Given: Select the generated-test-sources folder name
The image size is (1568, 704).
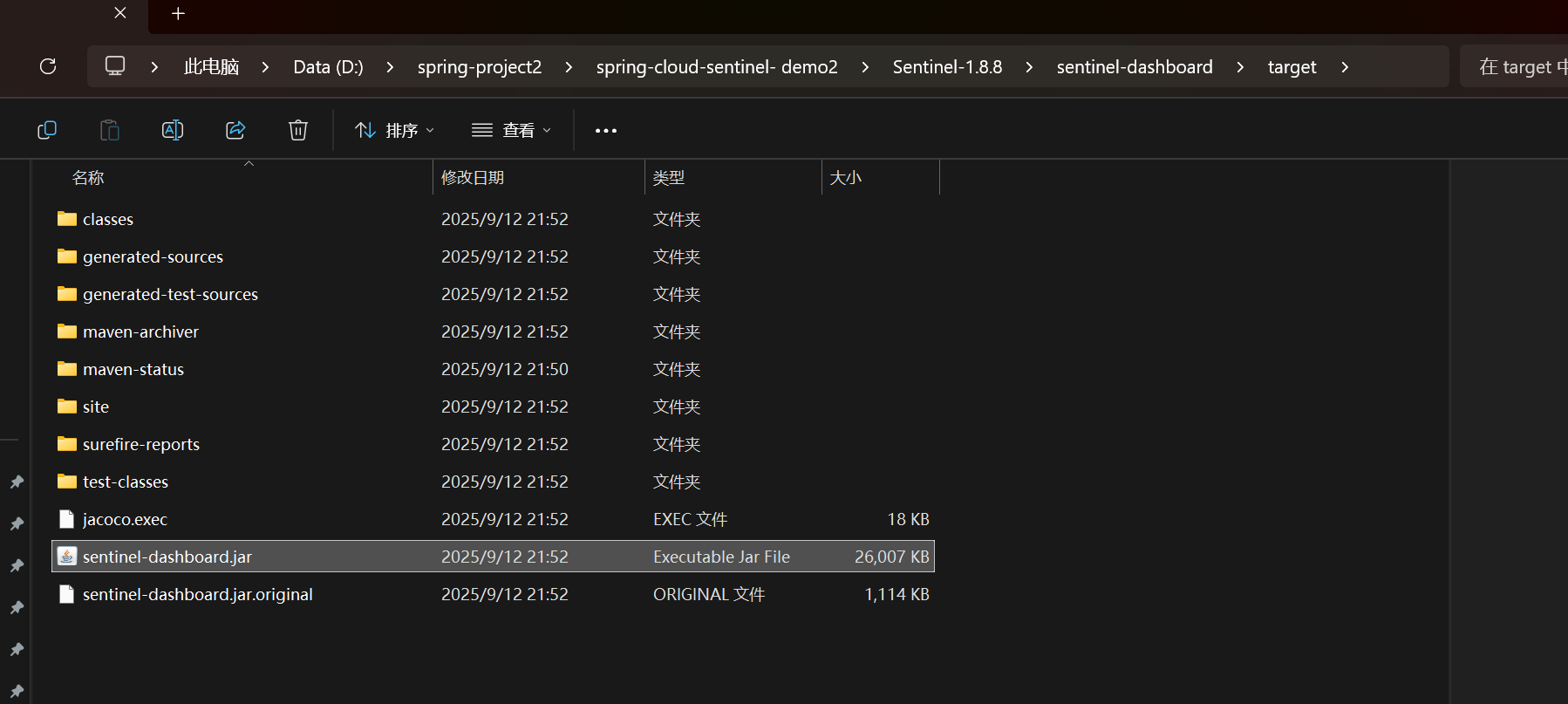Looking at the screenshot, I should [170, 294].
